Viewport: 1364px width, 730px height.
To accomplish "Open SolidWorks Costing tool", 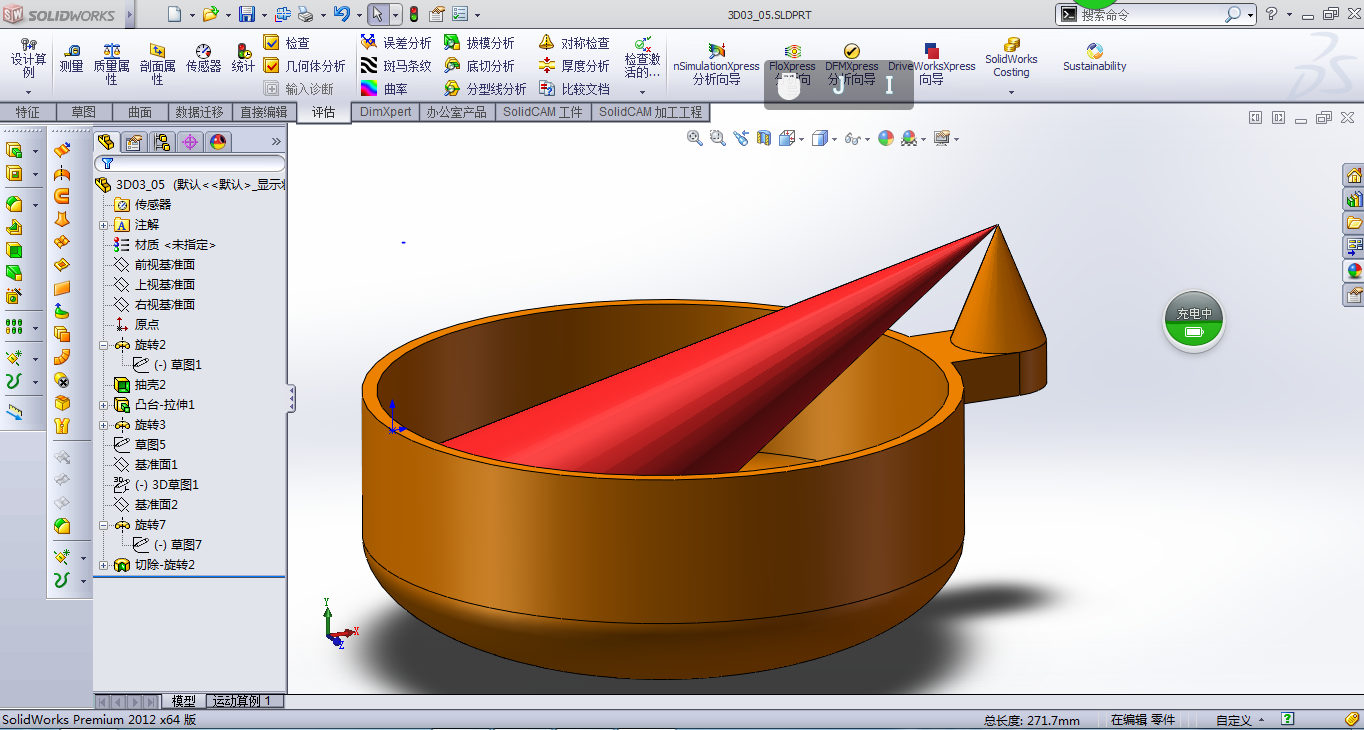I will click(x=1011, y=58).
